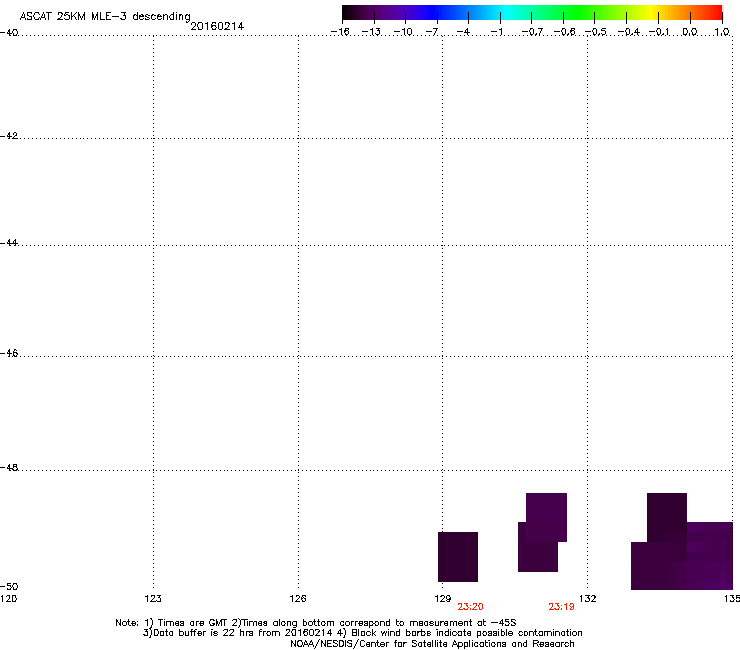Click the date label 20160214

[x=217, y=26]
